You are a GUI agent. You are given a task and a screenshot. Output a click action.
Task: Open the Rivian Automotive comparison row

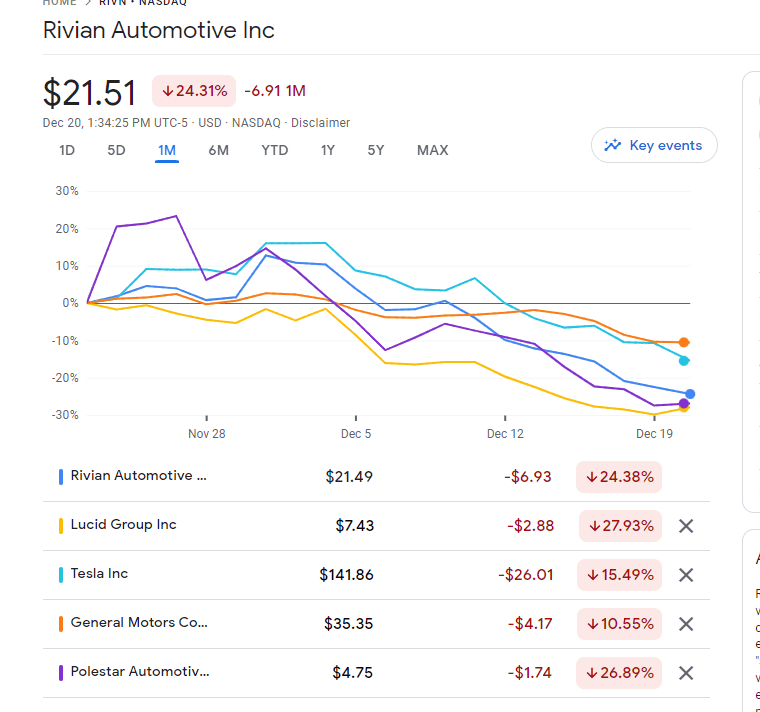(376, 476)
